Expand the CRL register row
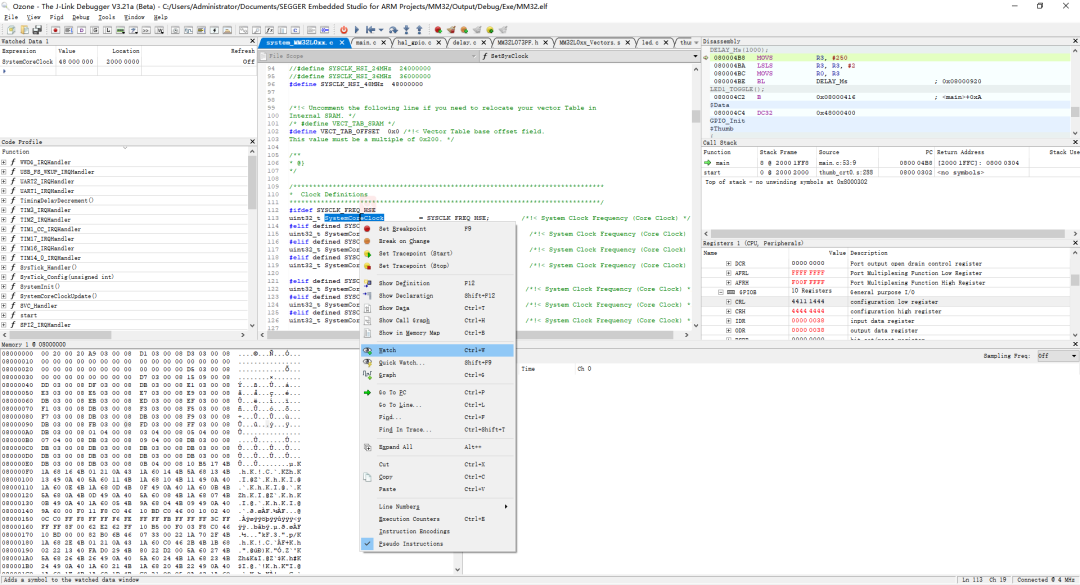Screen dimensions: 1080x585 729,302
